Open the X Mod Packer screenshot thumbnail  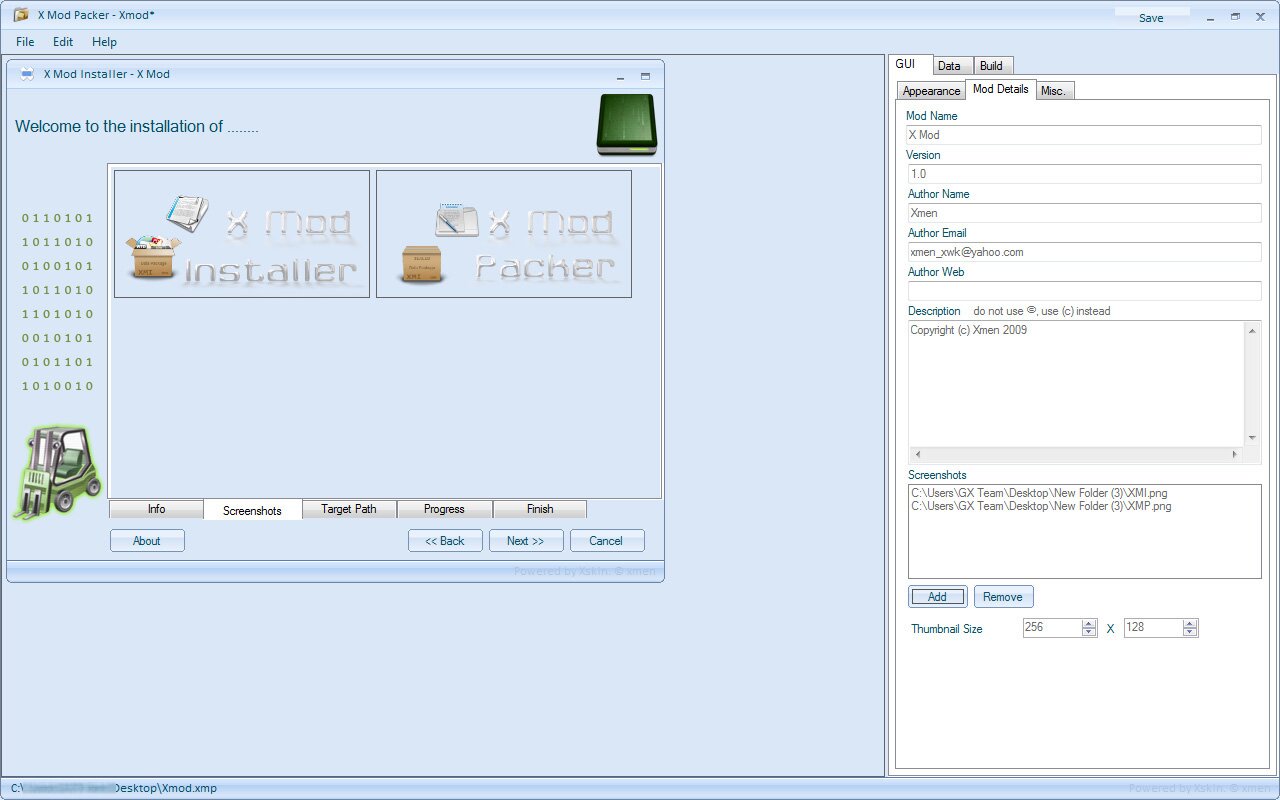pos(504,234)
